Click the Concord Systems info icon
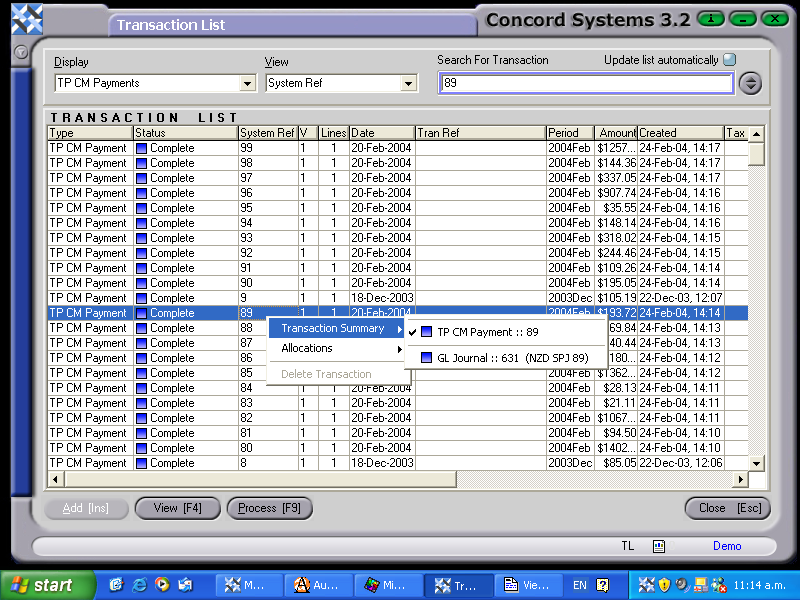800x600 pixels. pyautogui.click(x=709, y=18)
